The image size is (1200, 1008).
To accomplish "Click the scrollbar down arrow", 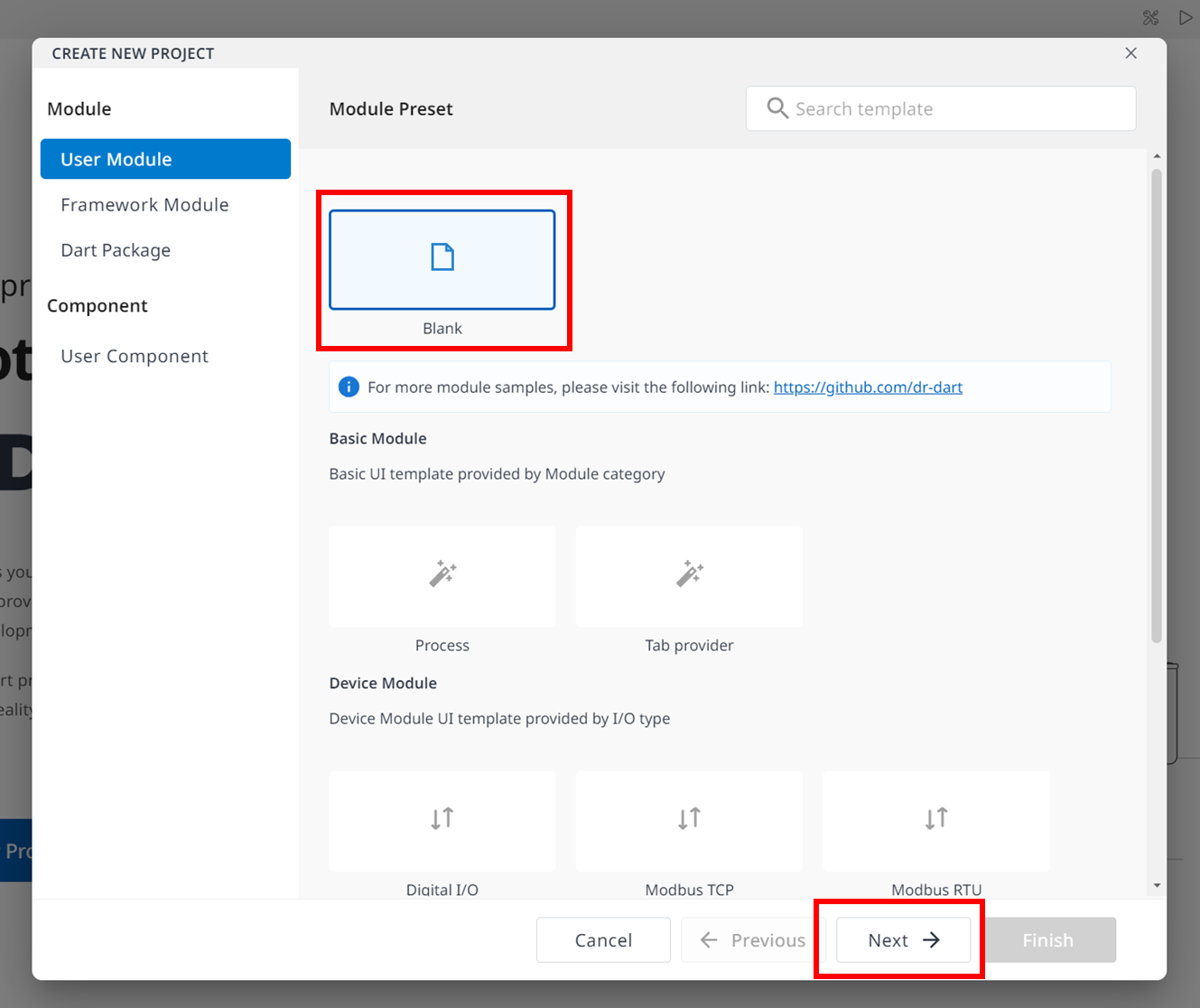I will pos(1157,886).
